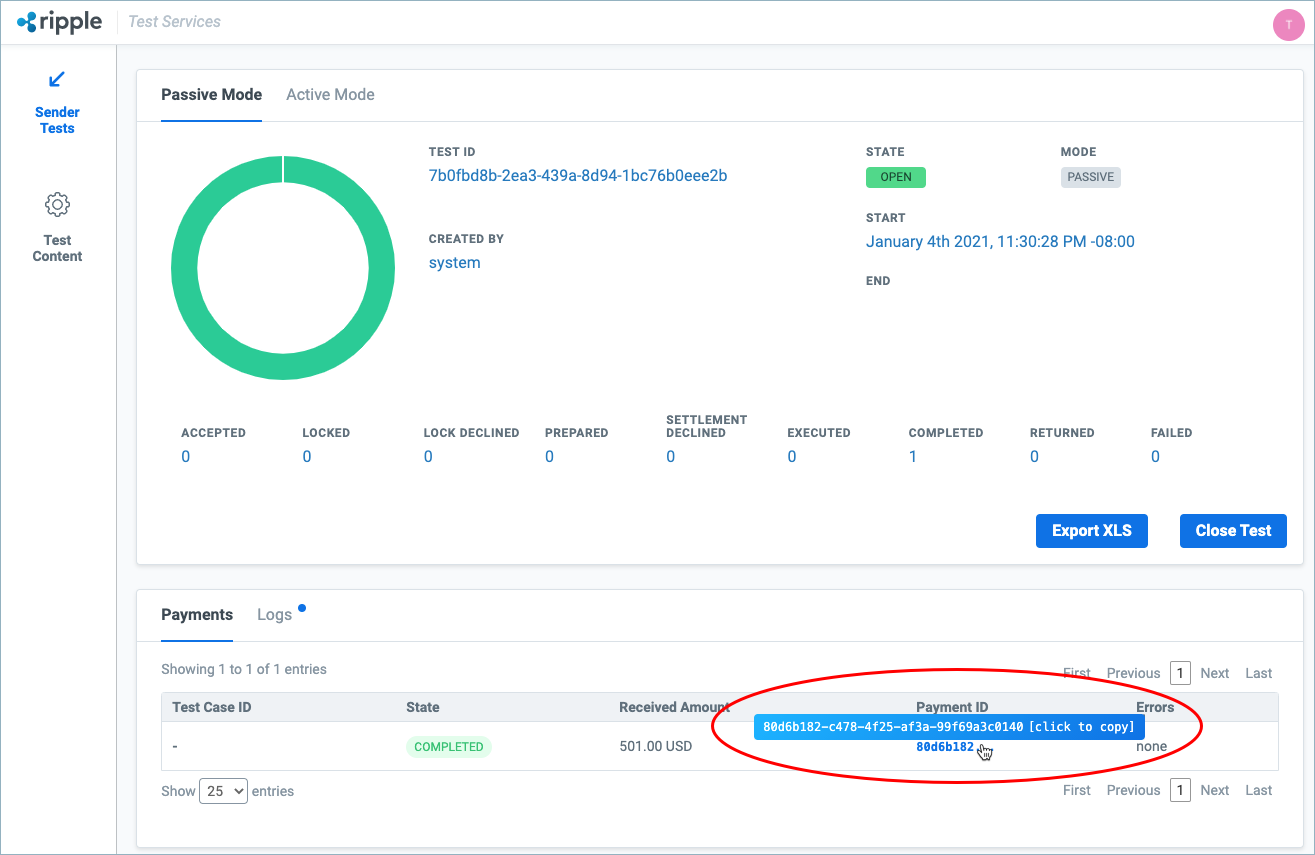Click the green donut chart
Image resolution: width=1315 pixels, height=855 pixels.
point(283,160)
